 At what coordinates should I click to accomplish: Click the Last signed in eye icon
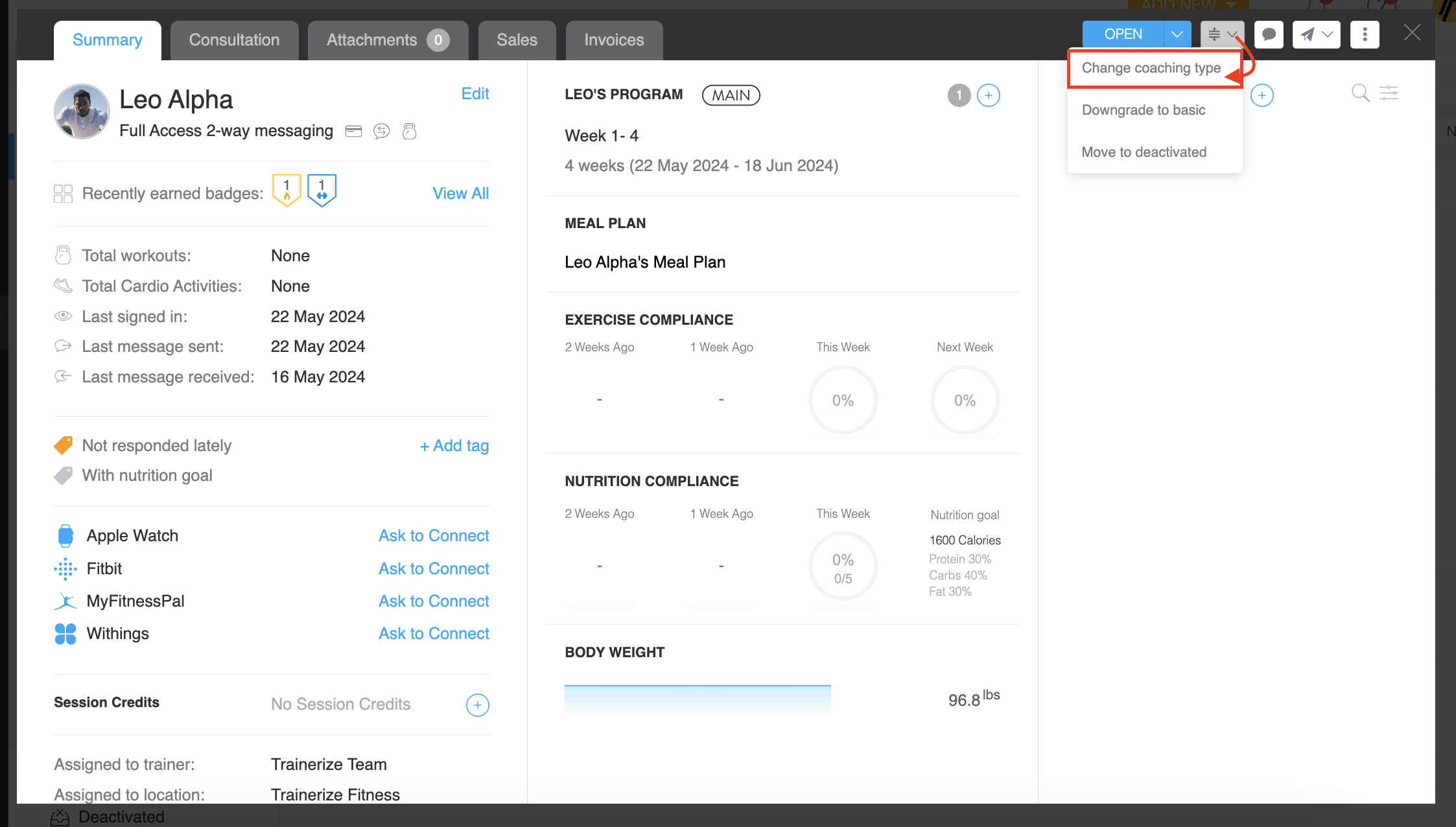[x=63, y=316]
